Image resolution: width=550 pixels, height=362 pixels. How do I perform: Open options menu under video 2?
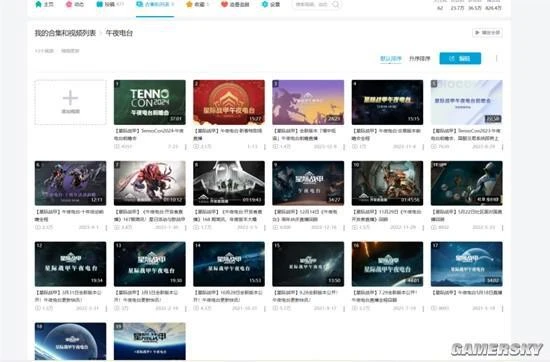[265, 147]
